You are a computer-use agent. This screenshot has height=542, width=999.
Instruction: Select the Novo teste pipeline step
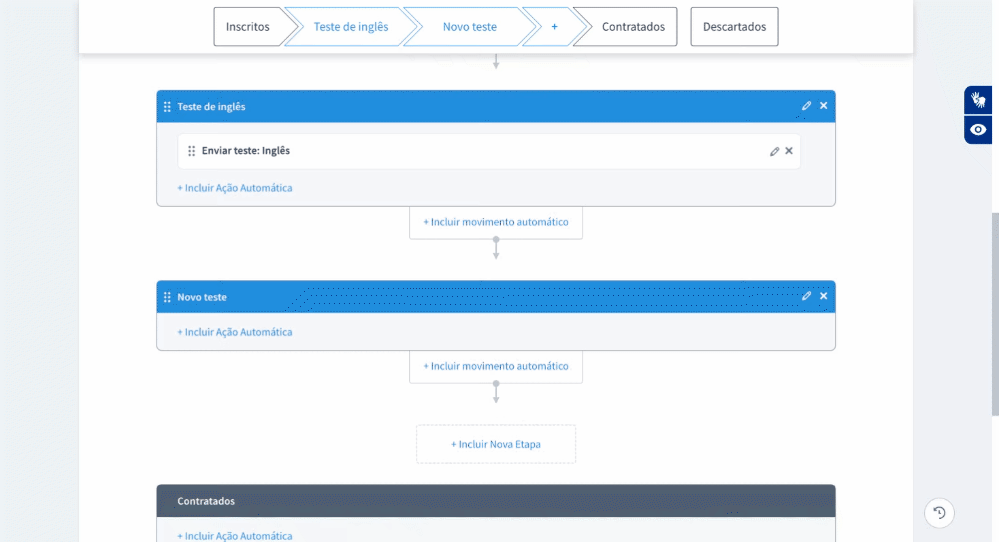click(469, 27)
